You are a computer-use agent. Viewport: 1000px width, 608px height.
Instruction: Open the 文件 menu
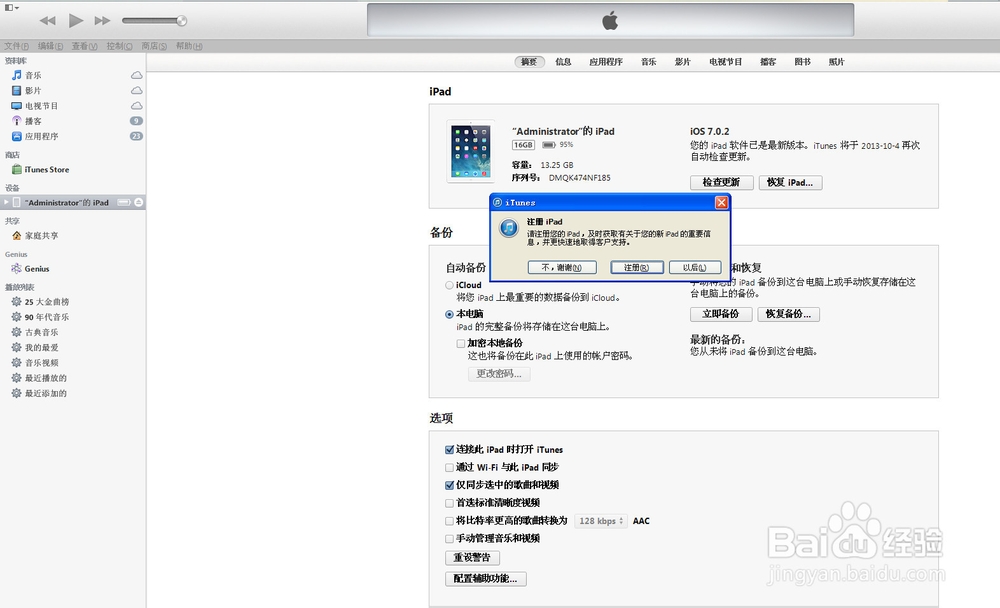click(x=17, y=46)
